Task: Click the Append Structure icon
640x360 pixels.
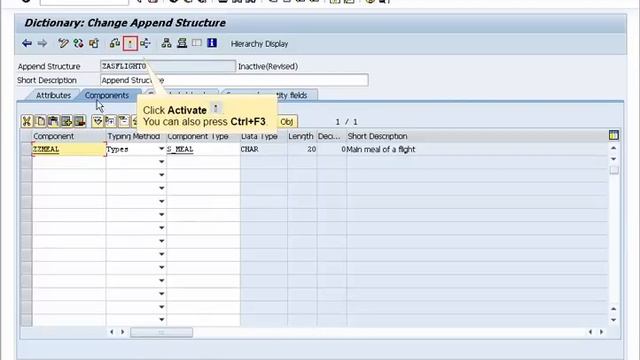Action: click(x=182, y=43)
